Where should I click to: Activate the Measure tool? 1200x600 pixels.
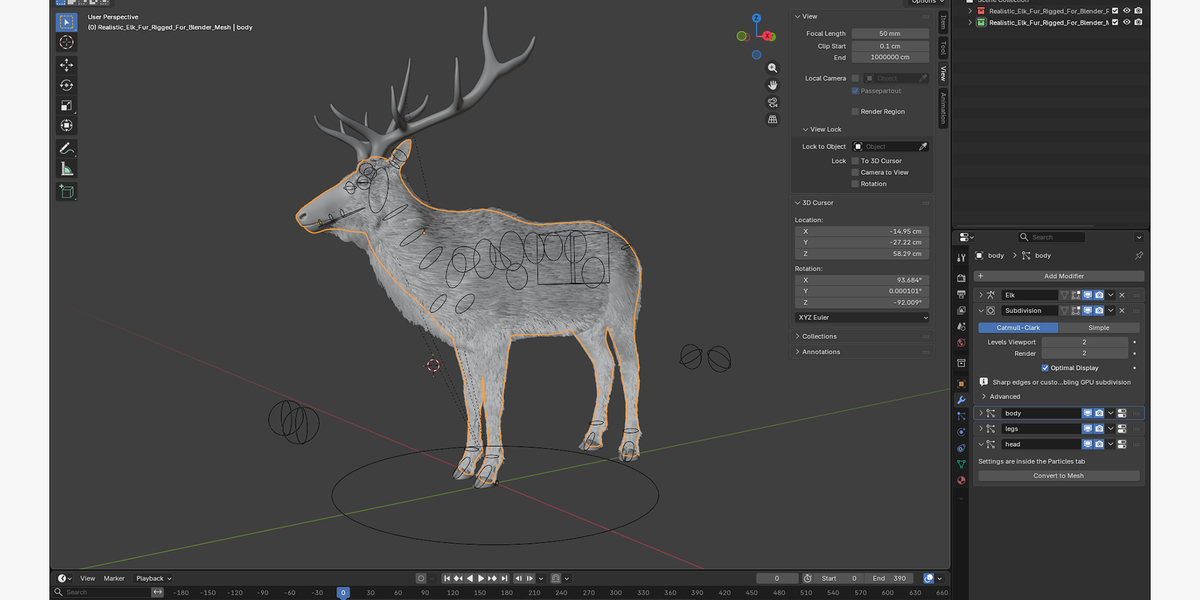(x=66, y=168)
